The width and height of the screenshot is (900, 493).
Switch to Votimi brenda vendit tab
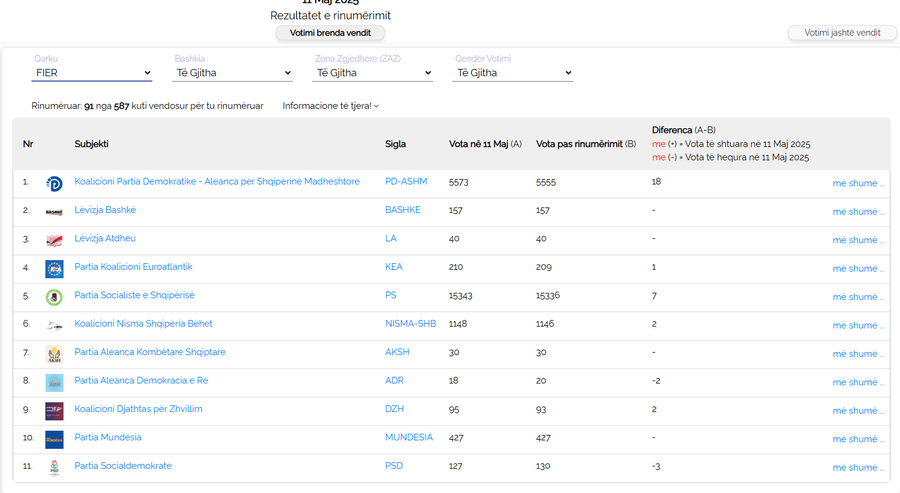tap(330, 33)
